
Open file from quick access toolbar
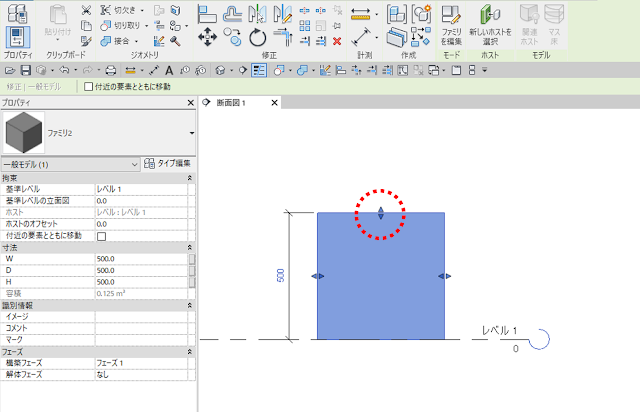[x=10, y=71]
